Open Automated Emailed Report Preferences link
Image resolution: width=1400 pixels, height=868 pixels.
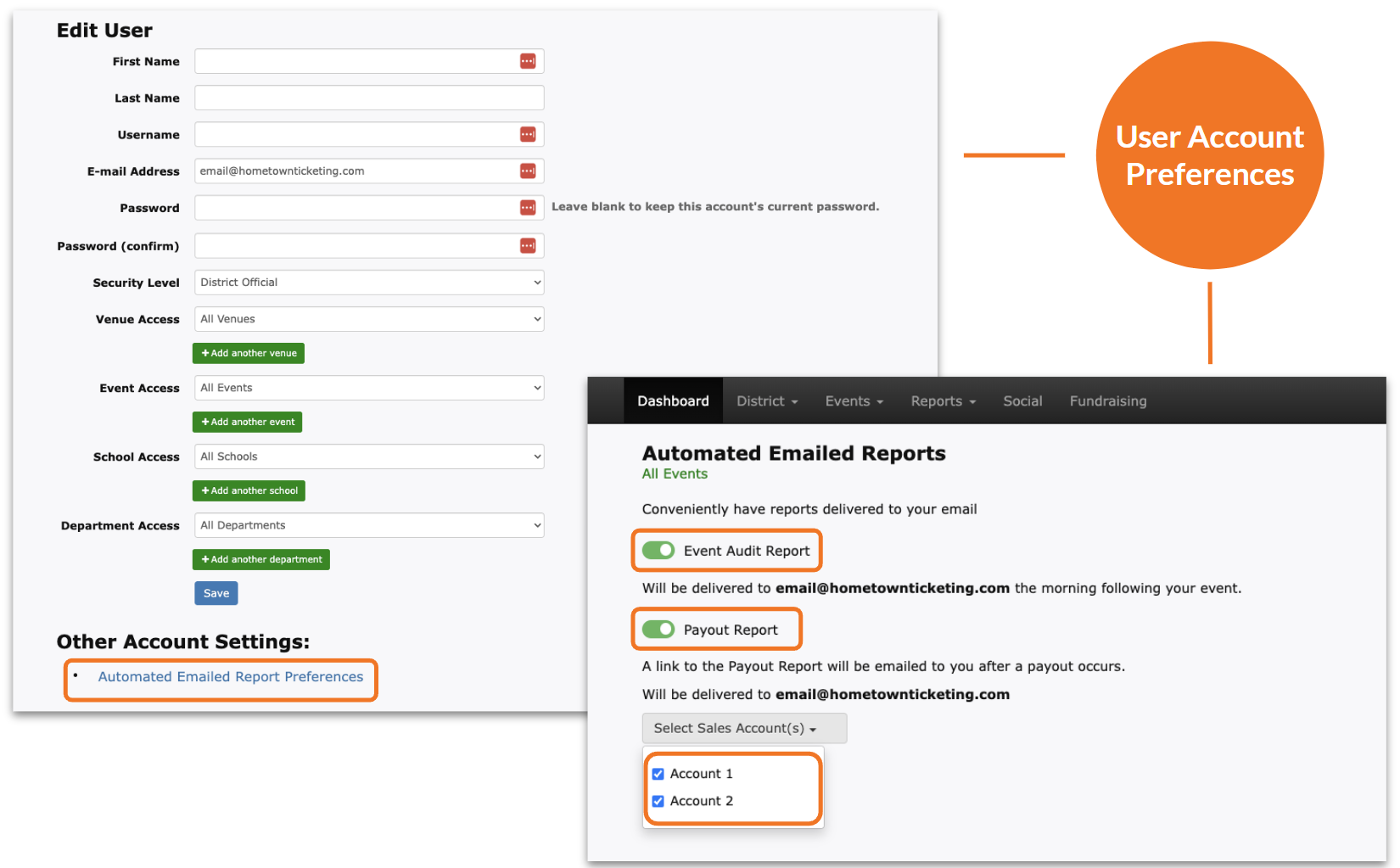pyautogui.click(x=231, y=677)
